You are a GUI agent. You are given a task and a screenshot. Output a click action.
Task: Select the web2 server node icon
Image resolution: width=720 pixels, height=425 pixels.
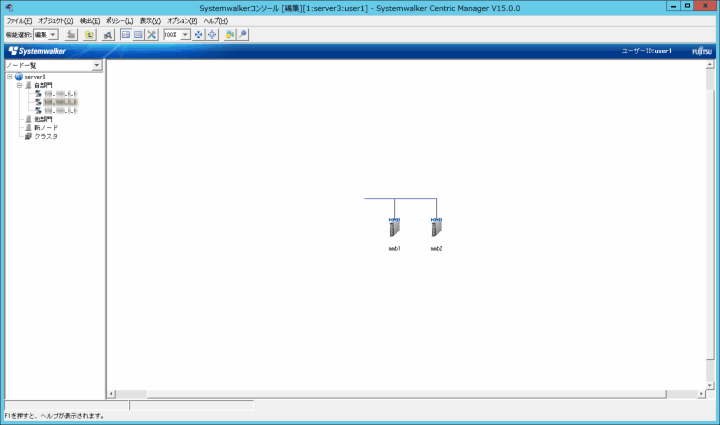[436, 227]
